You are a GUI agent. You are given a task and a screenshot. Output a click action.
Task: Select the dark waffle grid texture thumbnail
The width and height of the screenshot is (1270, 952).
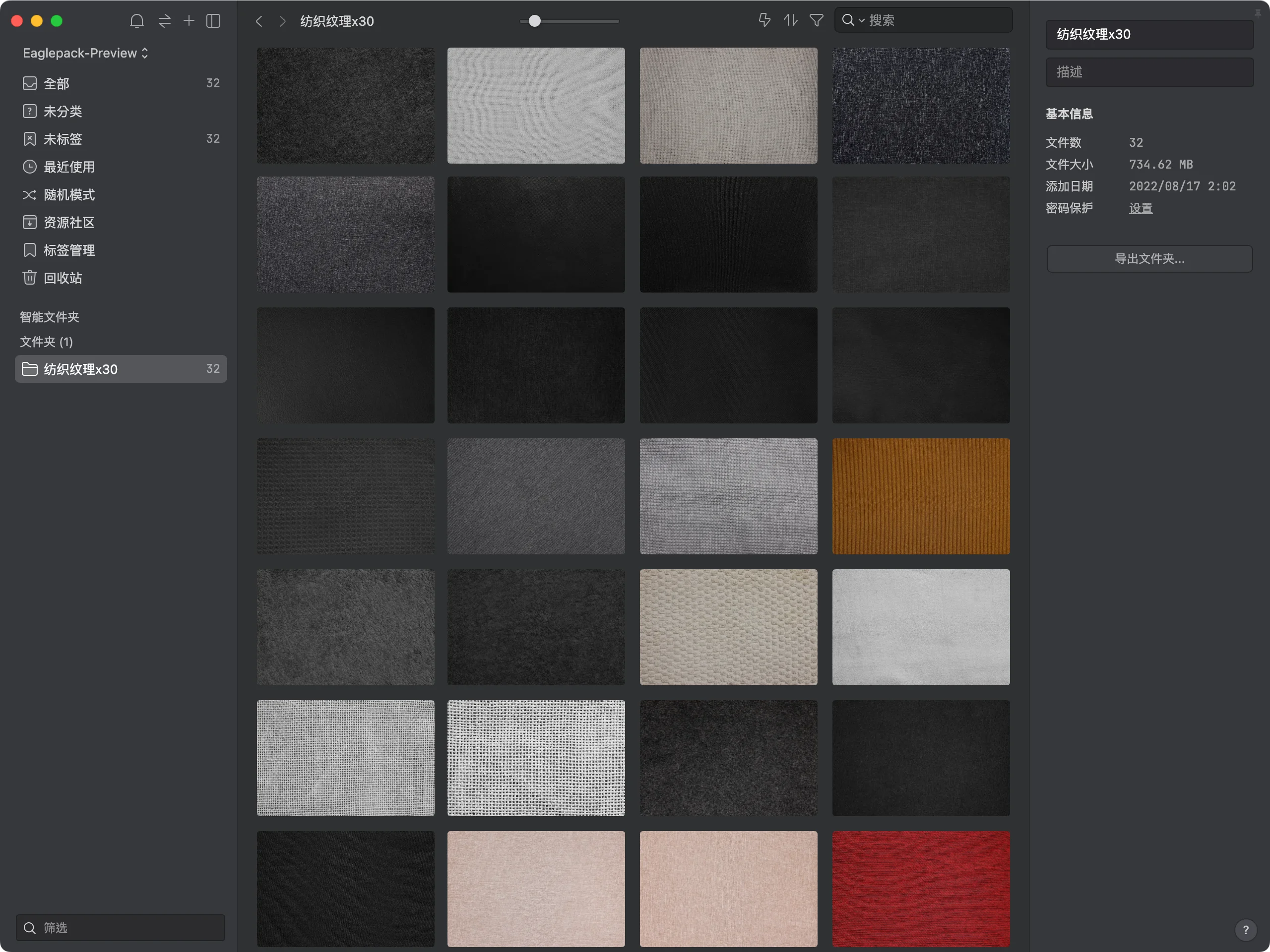[346, 496]
